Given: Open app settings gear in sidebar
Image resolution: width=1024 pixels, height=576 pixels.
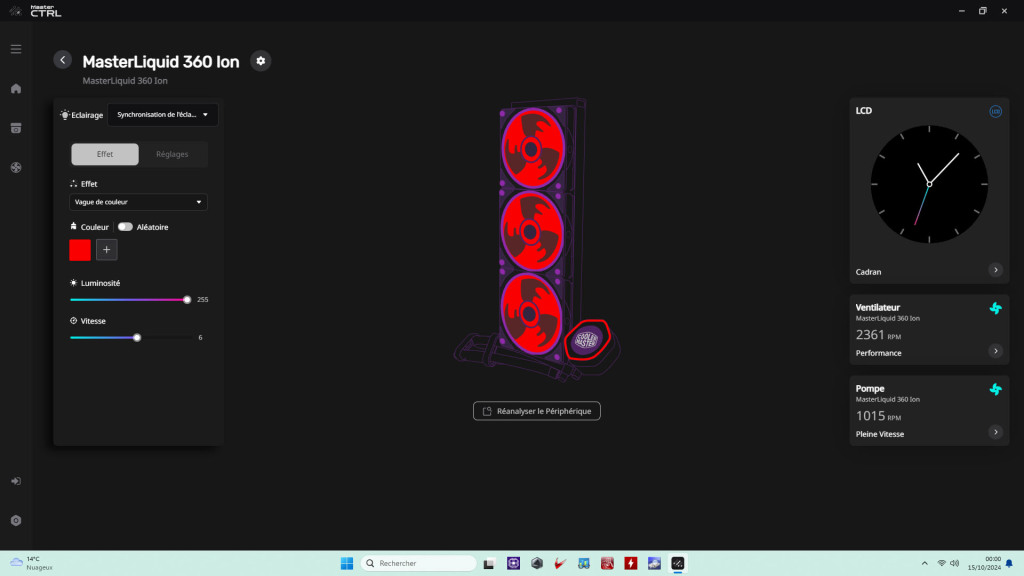Looking at the screenshot, I should [x=16, y=520].
